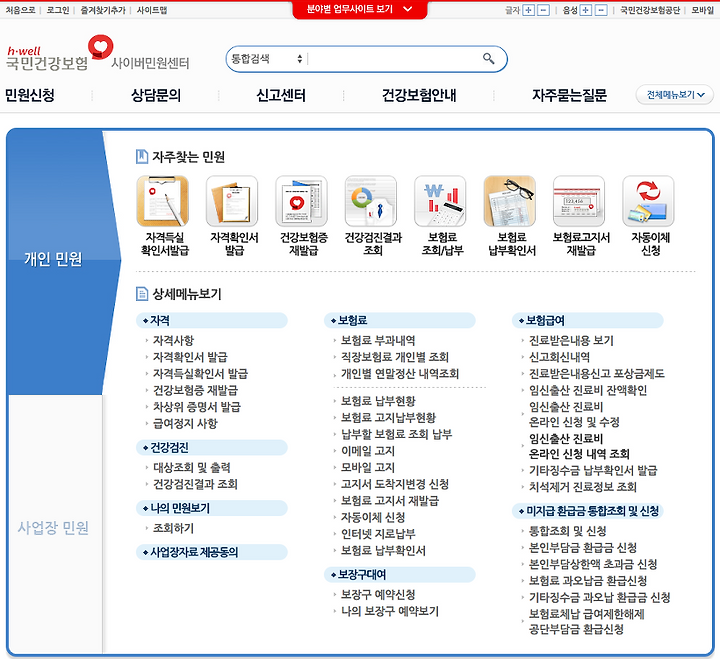The width and height of the screenshot is (720, 659).
Task: Open 나의 보장구 예약보기 link
Action: 390,611
